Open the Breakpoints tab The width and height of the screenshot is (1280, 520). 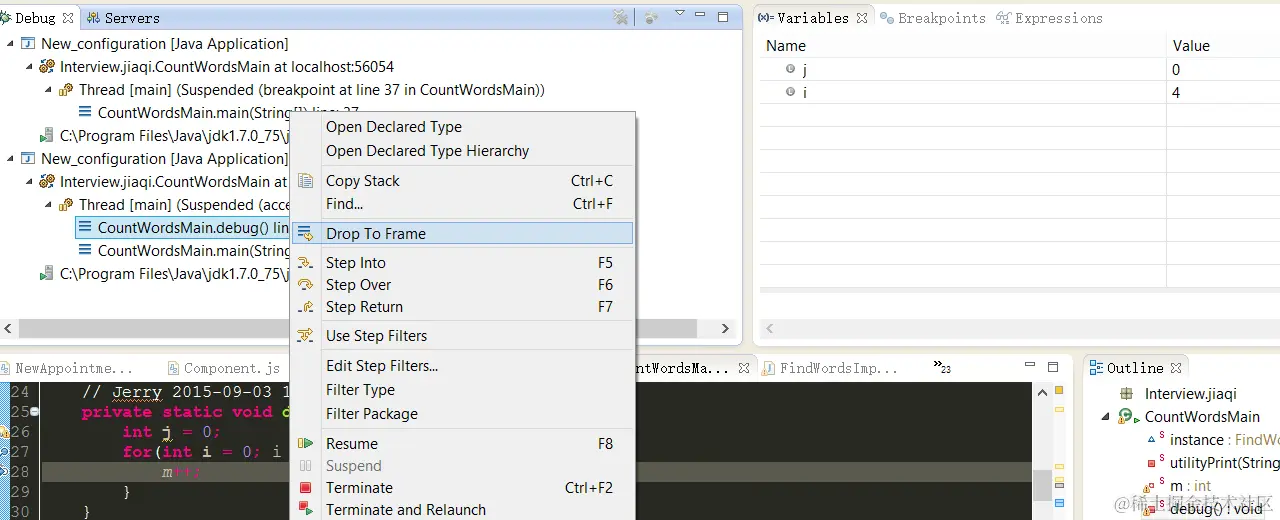[x=932, y=18]
